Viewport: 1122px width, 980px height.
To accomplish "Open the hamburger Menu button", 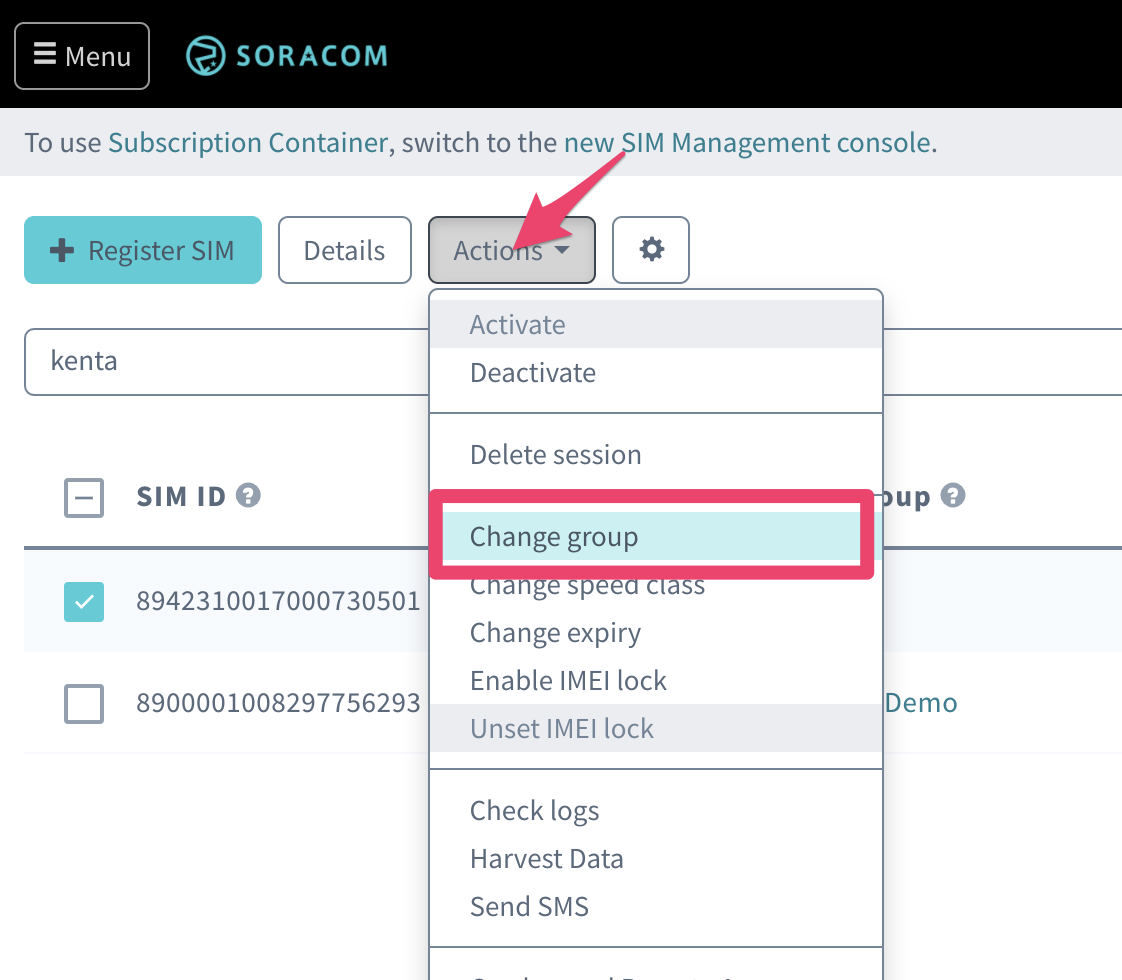I will [82, 56].
